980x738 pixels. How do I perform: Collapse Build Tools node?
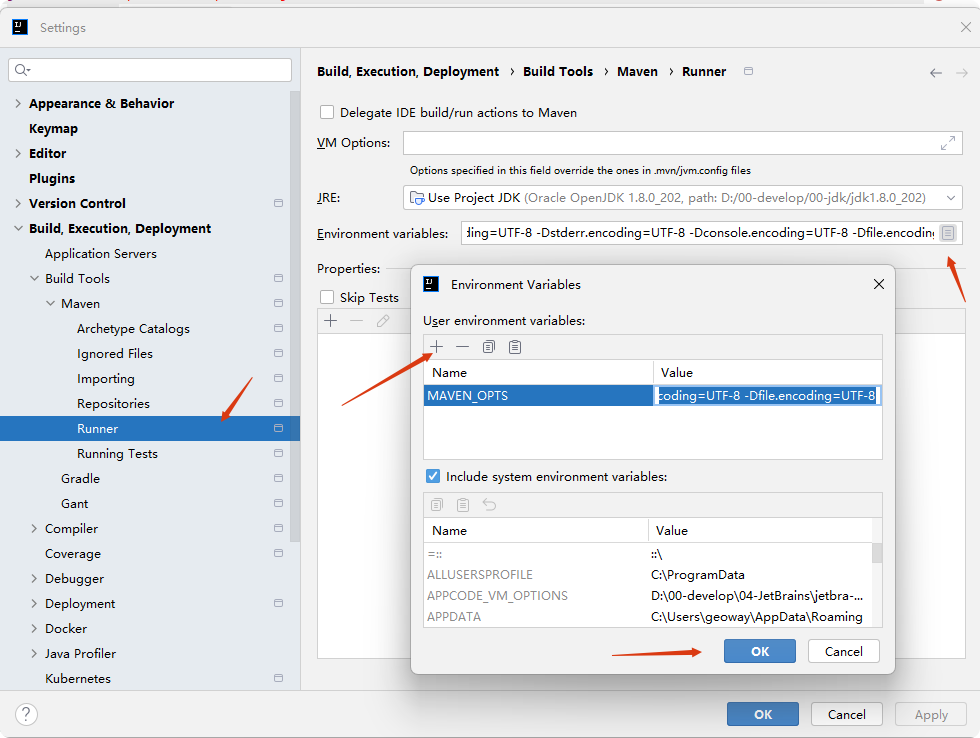pyautogui.click(x=34, y=278)
